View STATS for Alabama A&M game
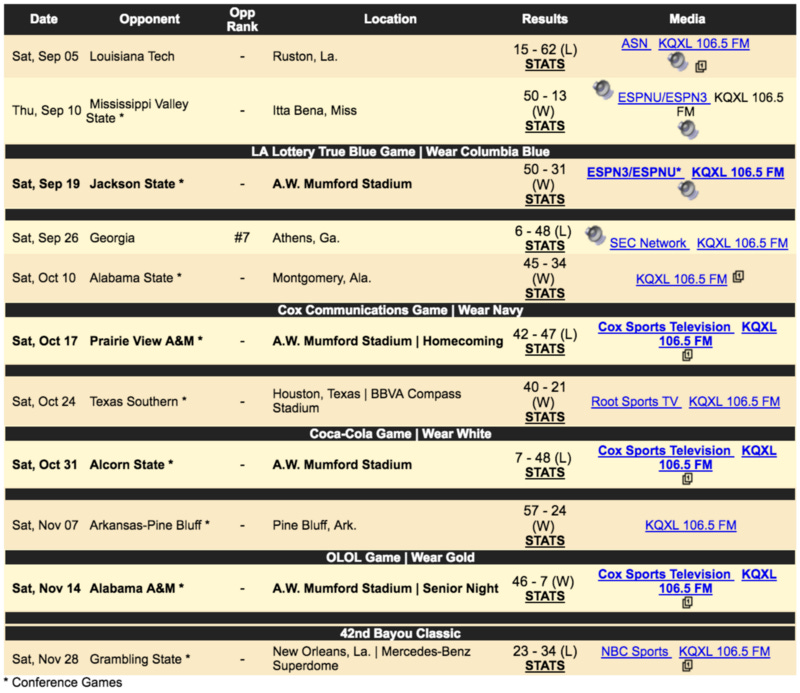The image size is (800, 693). [x=545, y=596]
